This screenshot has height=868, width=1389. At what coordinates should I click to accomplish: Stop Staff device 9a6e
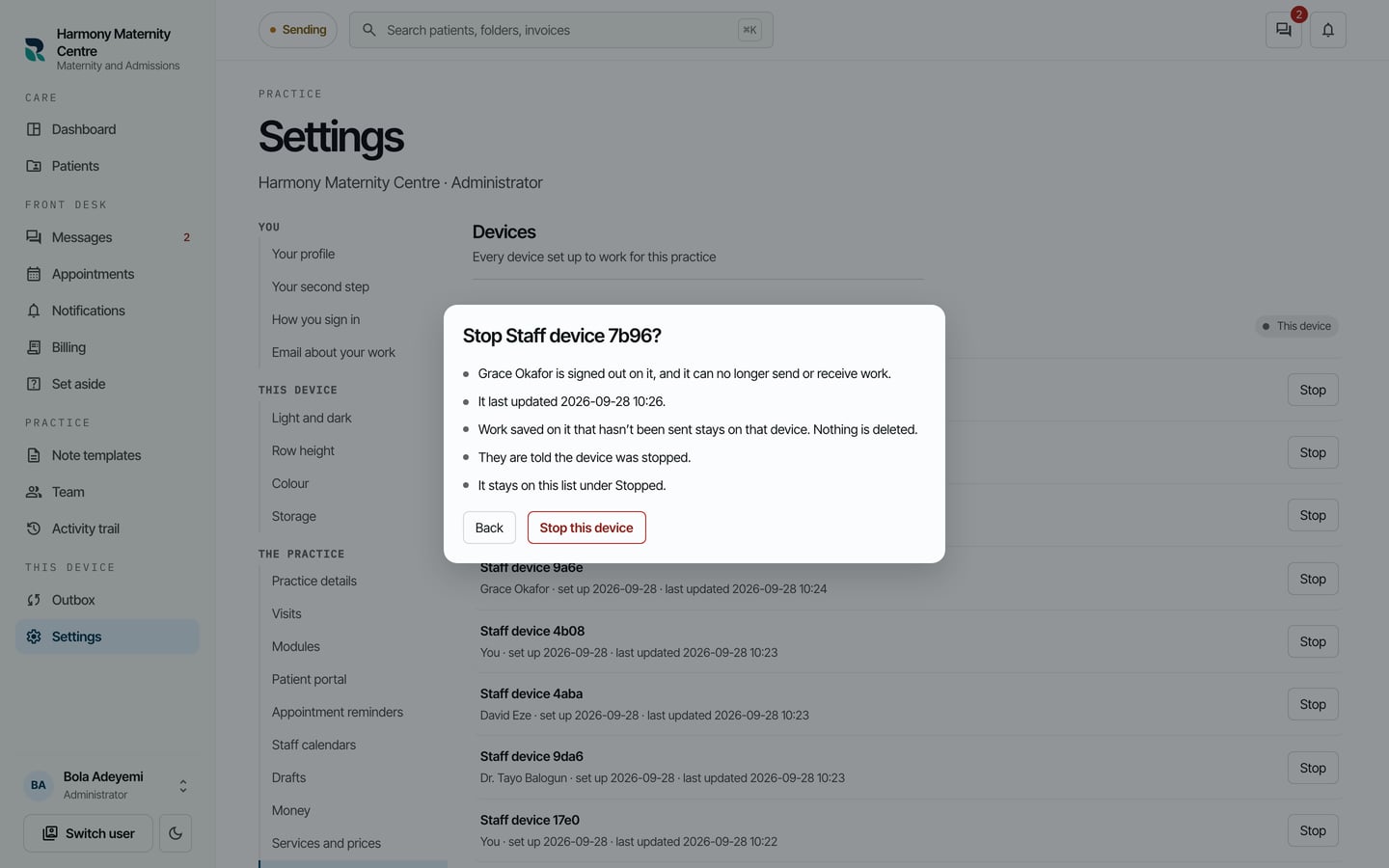[x=1313, y=579]
